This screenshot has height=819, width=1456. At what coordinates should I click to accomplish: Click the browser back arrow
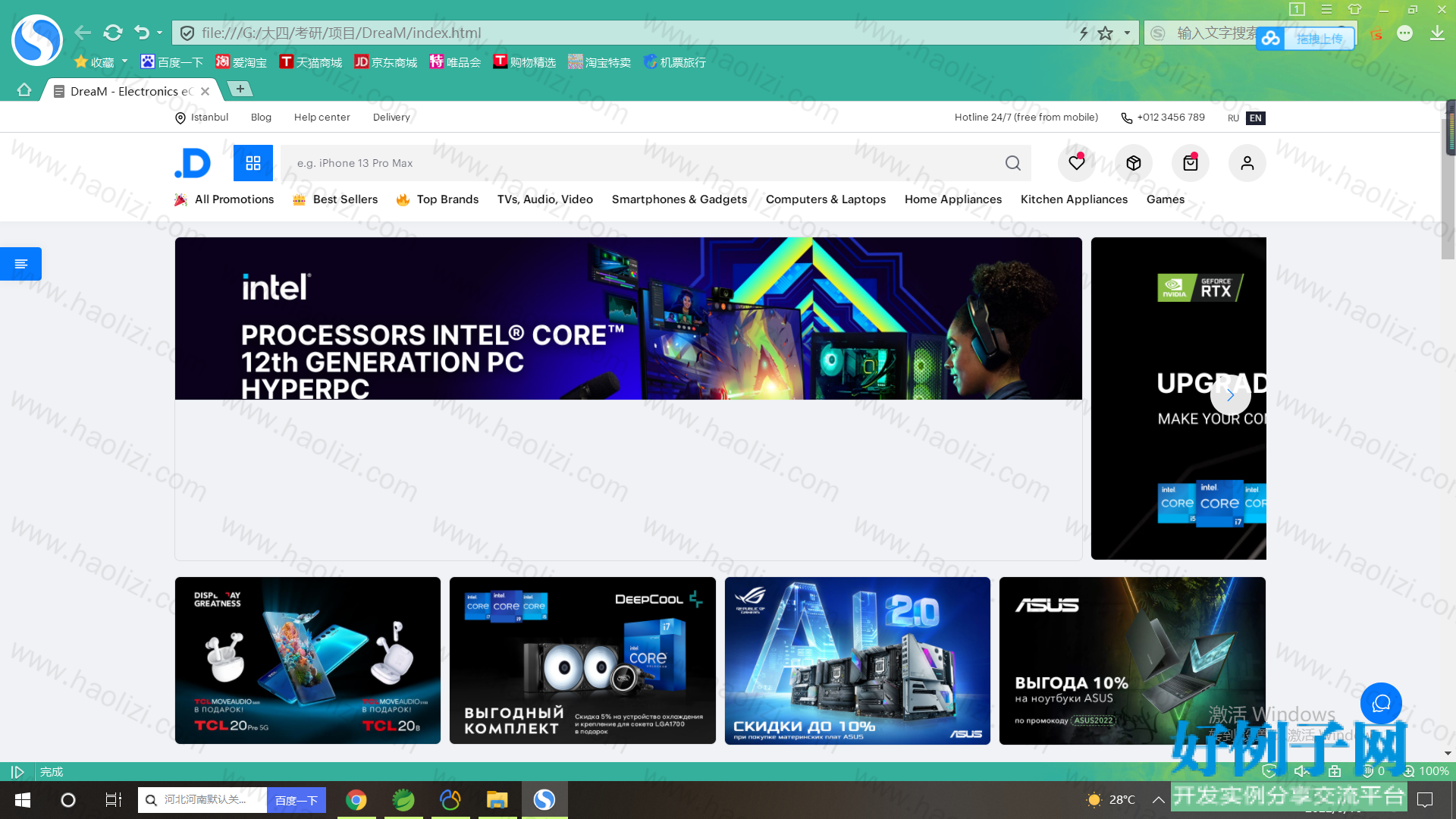83,33
